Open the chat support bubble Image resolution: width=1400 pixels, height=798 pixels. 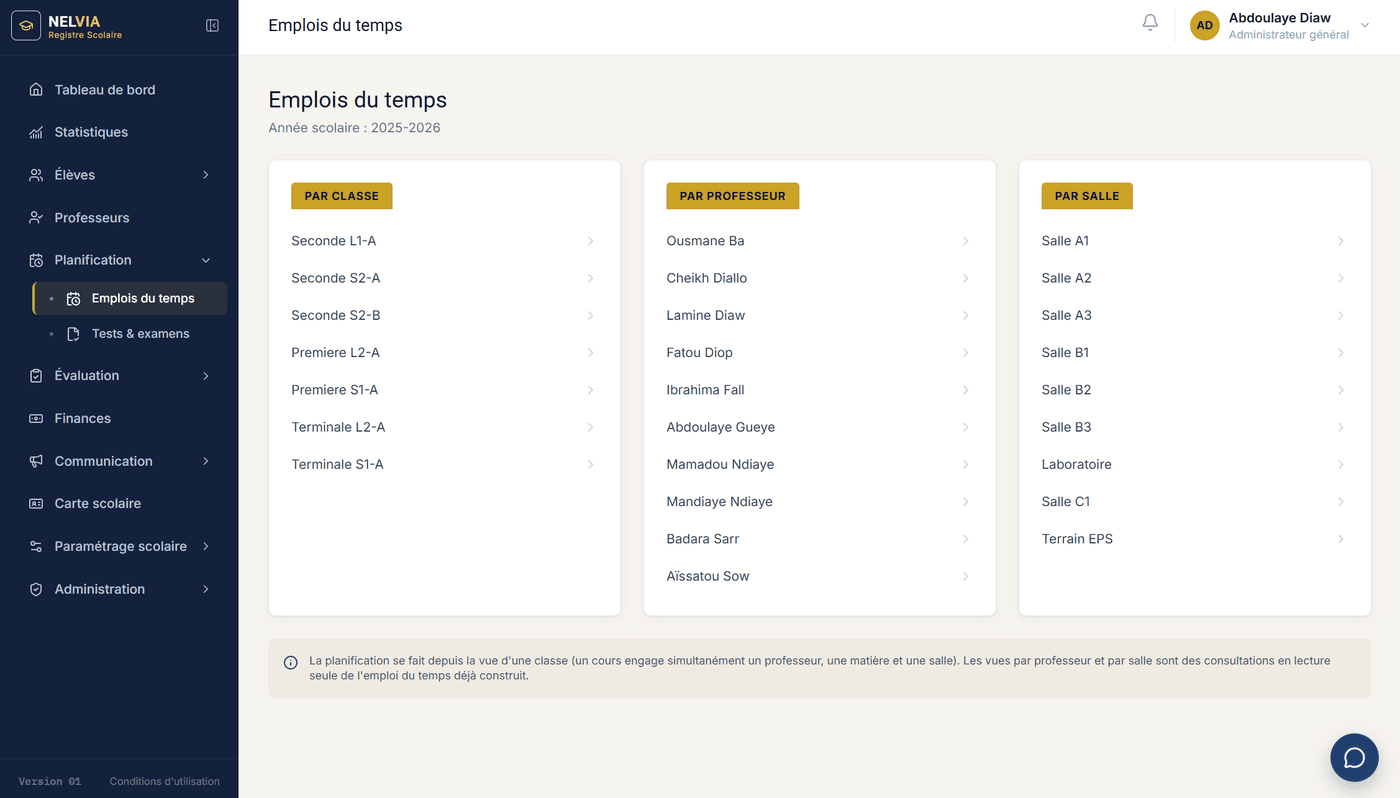pos(1354,757)
